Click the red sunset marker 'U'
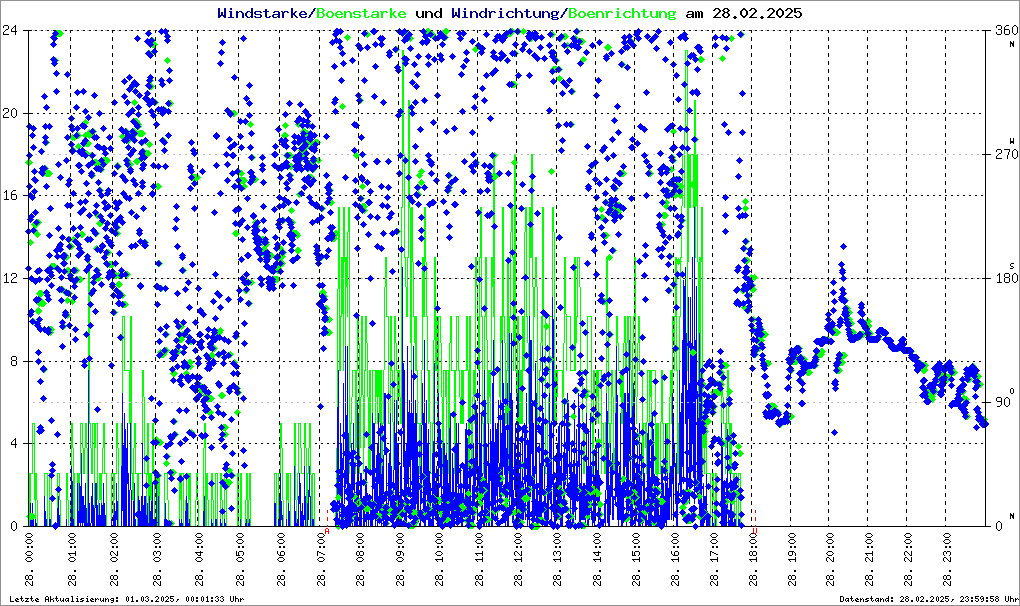Screen dimensions: 1020x606 click(x=755, y=531)
